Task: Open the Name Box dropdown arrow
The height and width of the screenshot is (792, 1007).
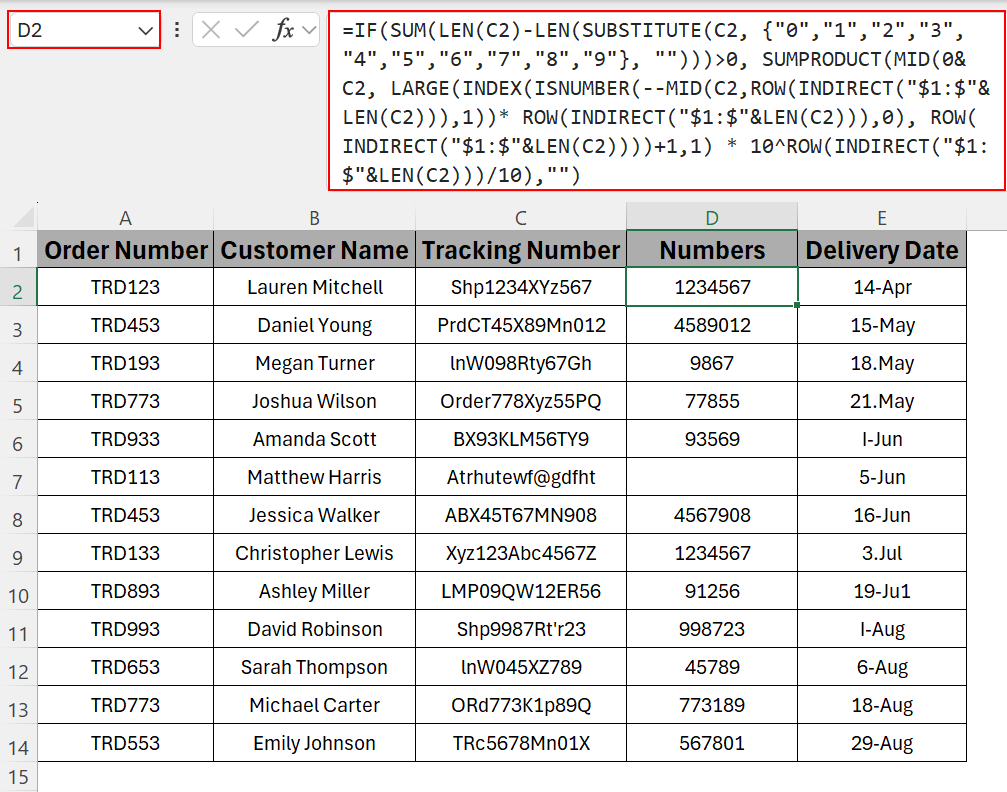Action: coord(143,30)
